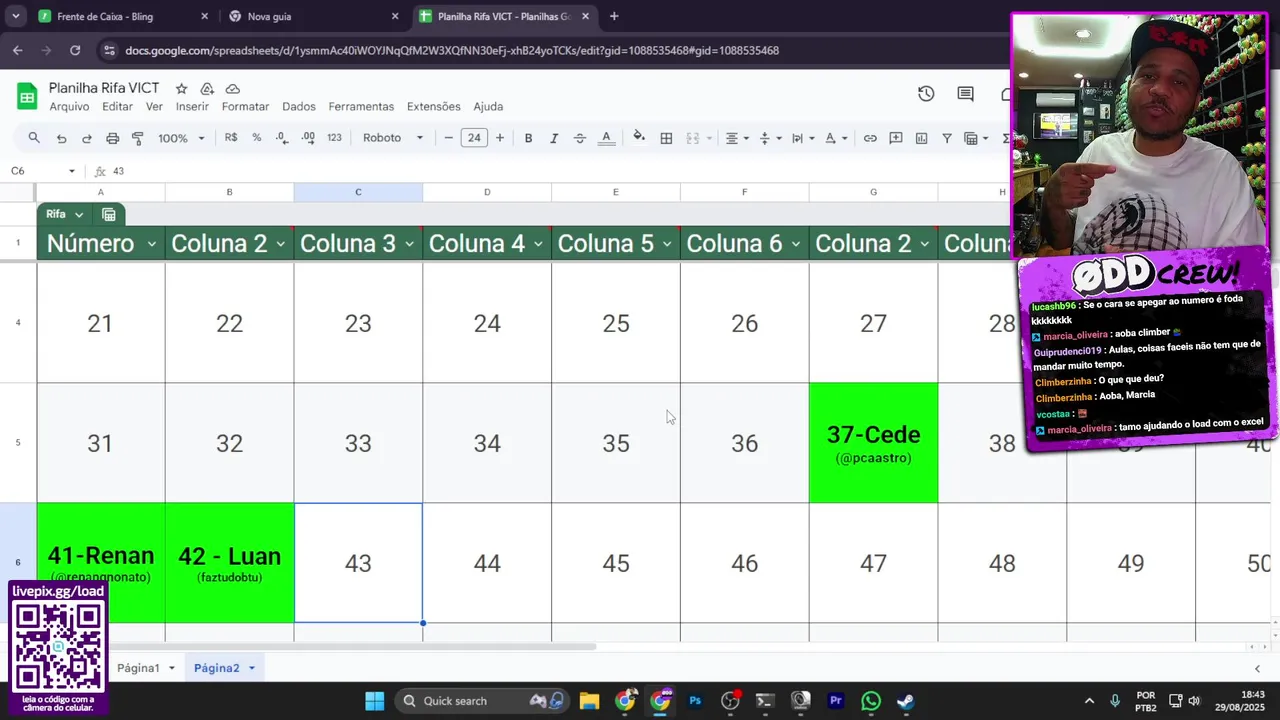
Task: Open the Roboto font dropdown
Action: tap(393, 138)
